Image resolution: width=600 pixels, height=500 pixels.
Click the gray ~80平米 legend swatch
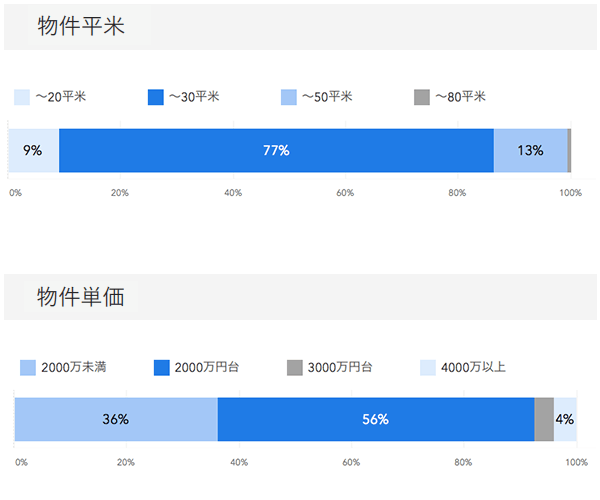coord(421,97)
